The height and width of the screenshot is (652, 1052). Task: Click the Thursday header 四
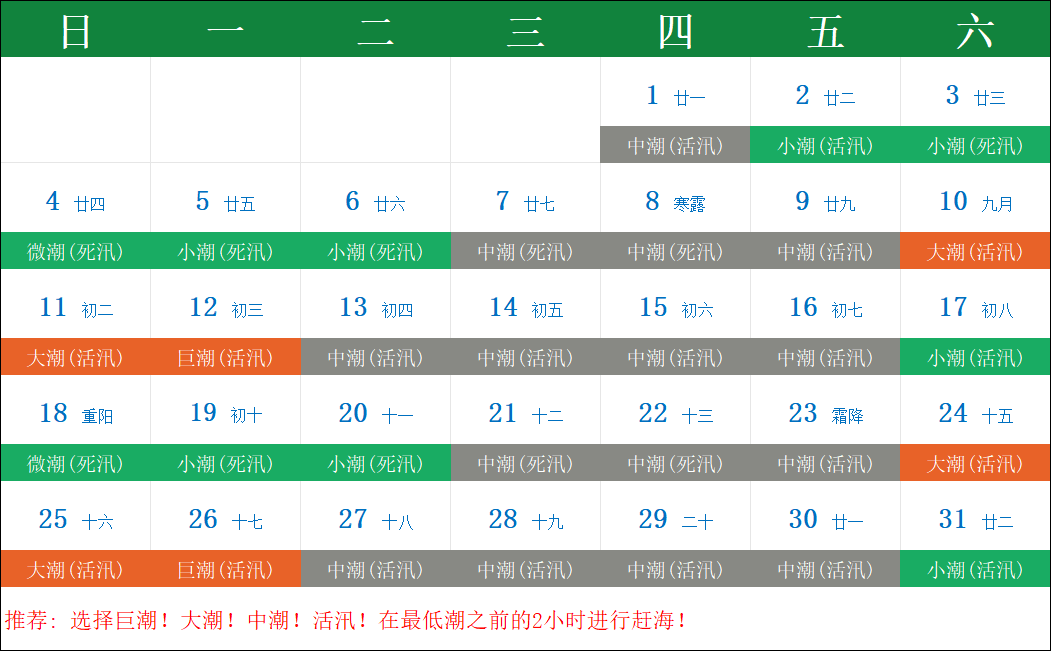point(675,31)
